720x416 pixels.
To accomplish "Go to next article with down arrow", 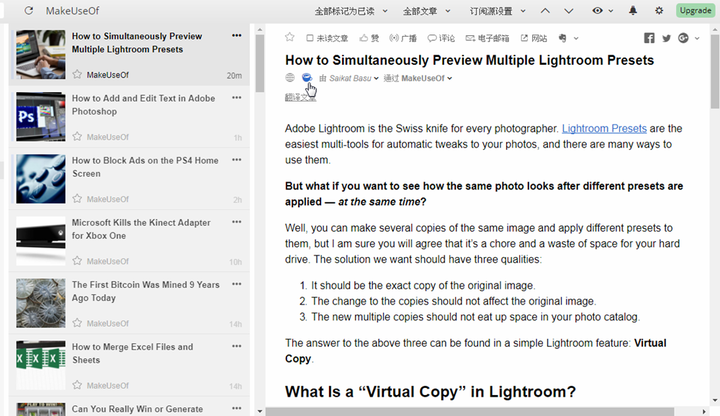I will (x=568, y=11).
